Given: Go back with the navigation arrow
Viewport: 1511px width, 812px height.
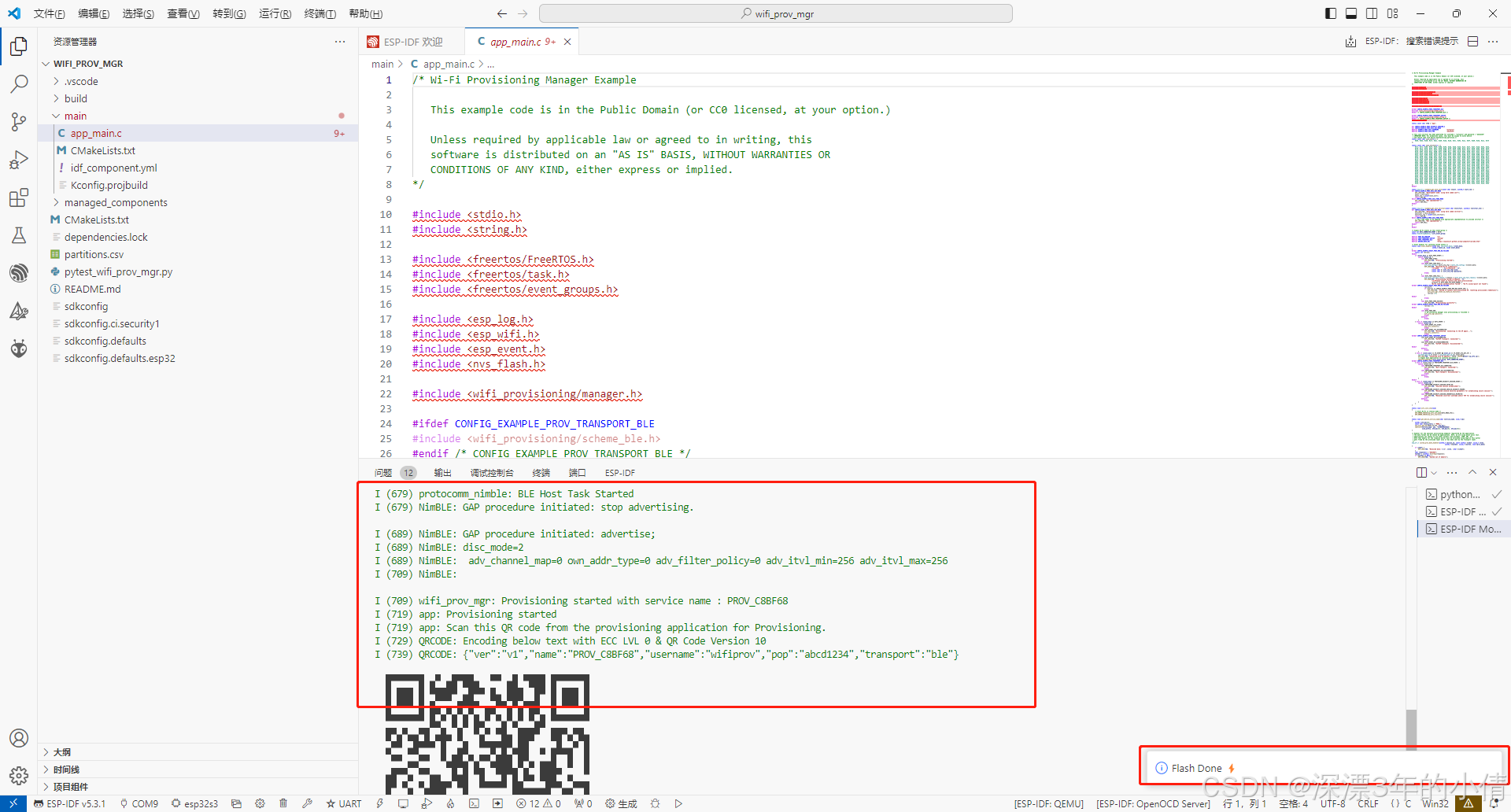Looking at the screenshot, I should [502, 13].
